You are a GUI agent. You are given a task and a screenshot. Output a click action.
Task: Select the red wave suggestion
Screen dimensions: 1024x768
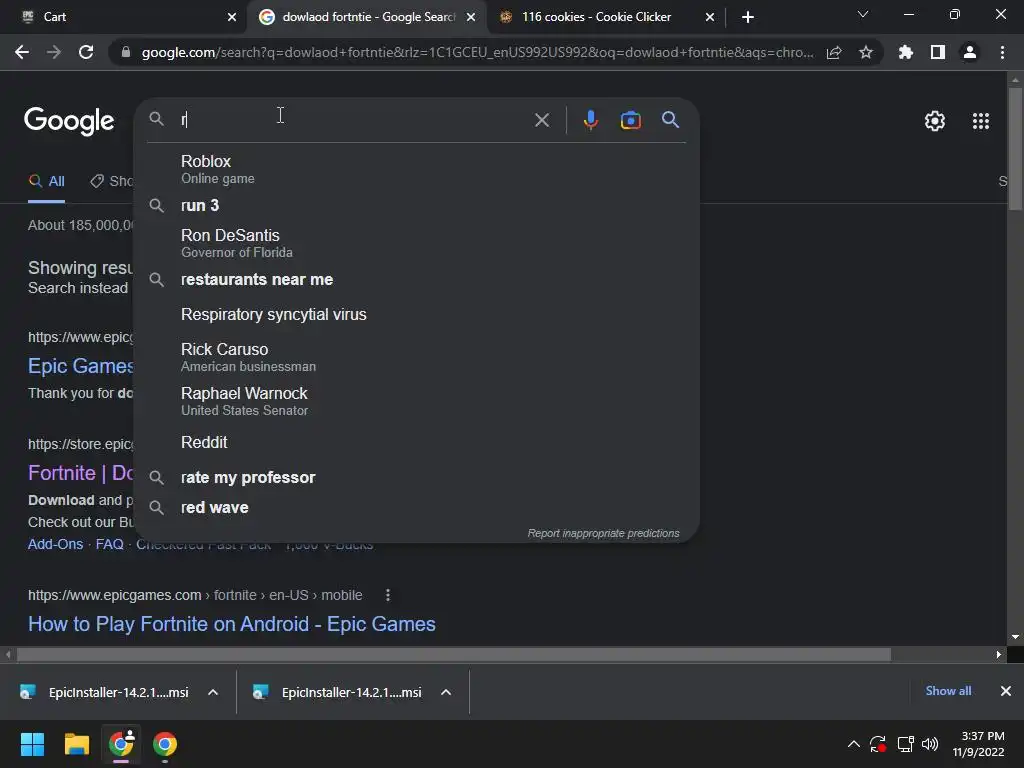[x=416, y=507]
